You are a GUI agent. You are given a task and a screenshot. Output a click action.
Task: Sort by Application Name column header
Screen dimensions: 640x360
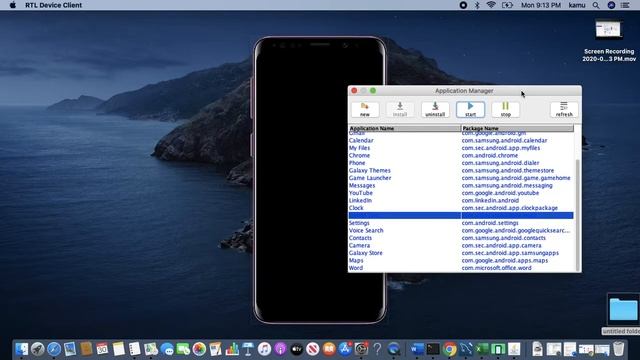pyautogui.click(x=404, y=128)
